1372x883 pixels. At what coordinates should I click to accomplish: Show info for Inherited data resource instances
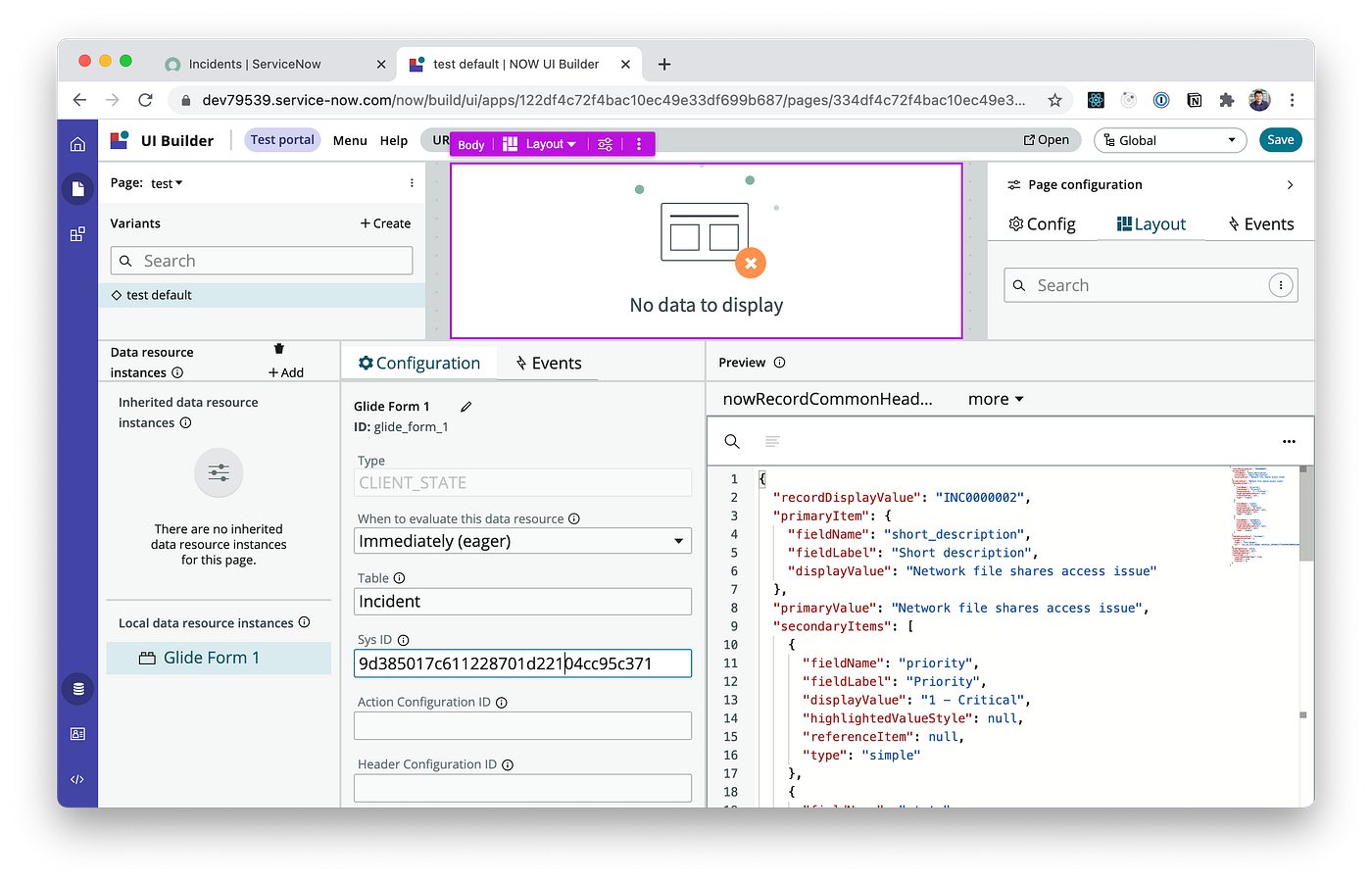(185, 422)
